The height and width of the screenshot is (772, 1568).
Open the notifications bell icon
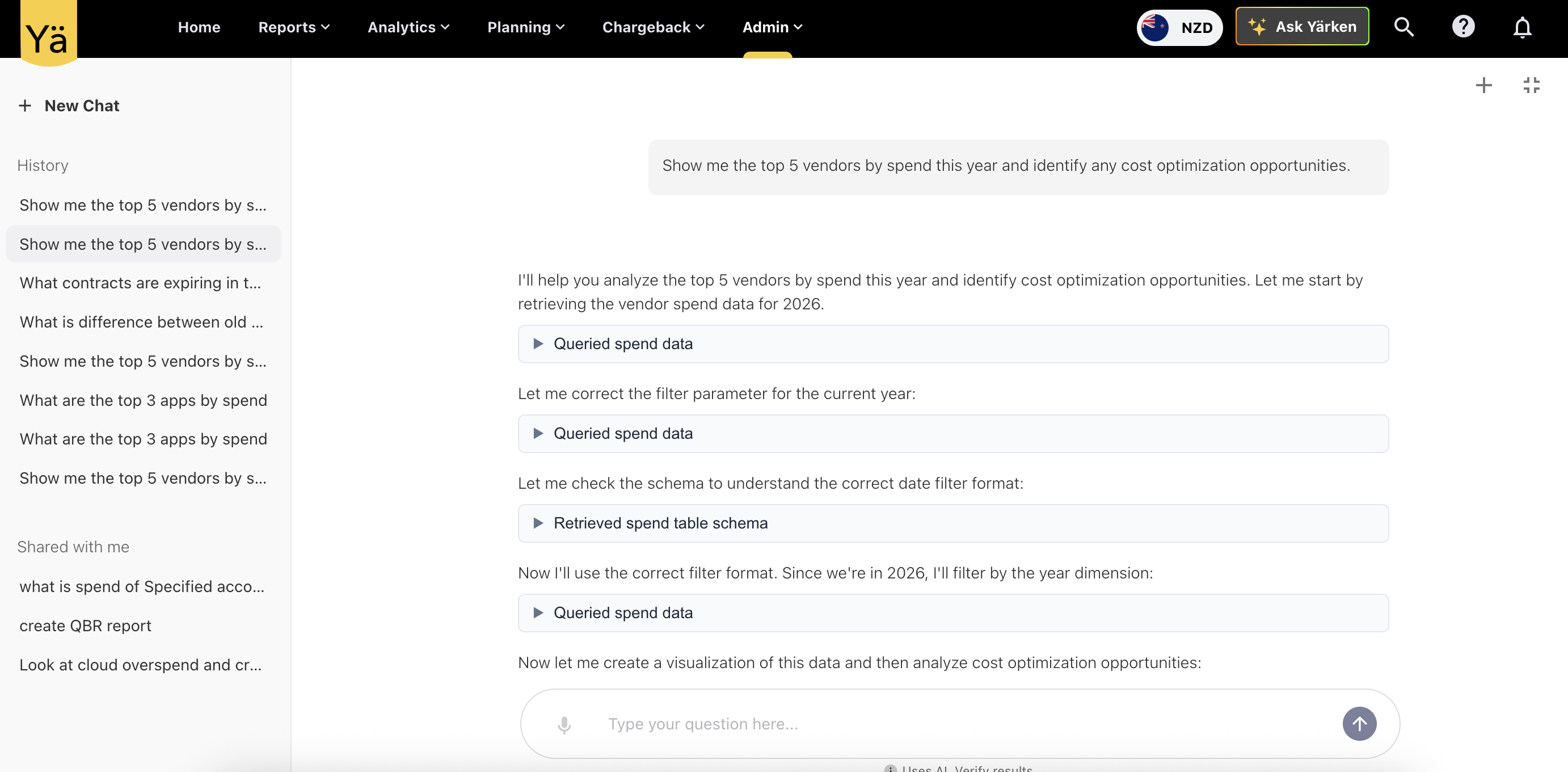(1521, 27)
